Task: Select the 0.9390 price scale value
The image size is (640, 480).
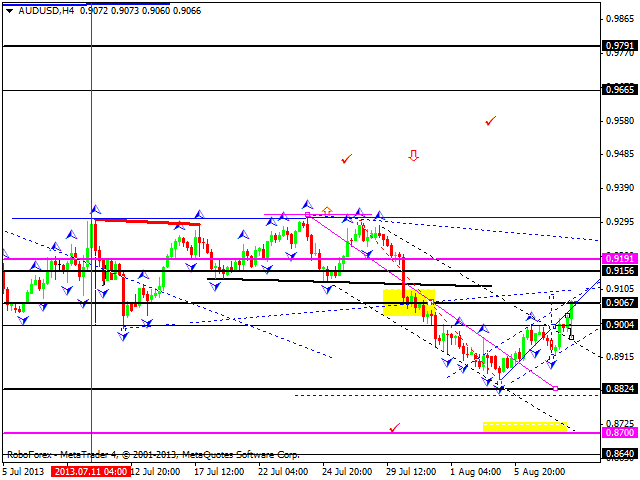Action: [x=620, y=188]
